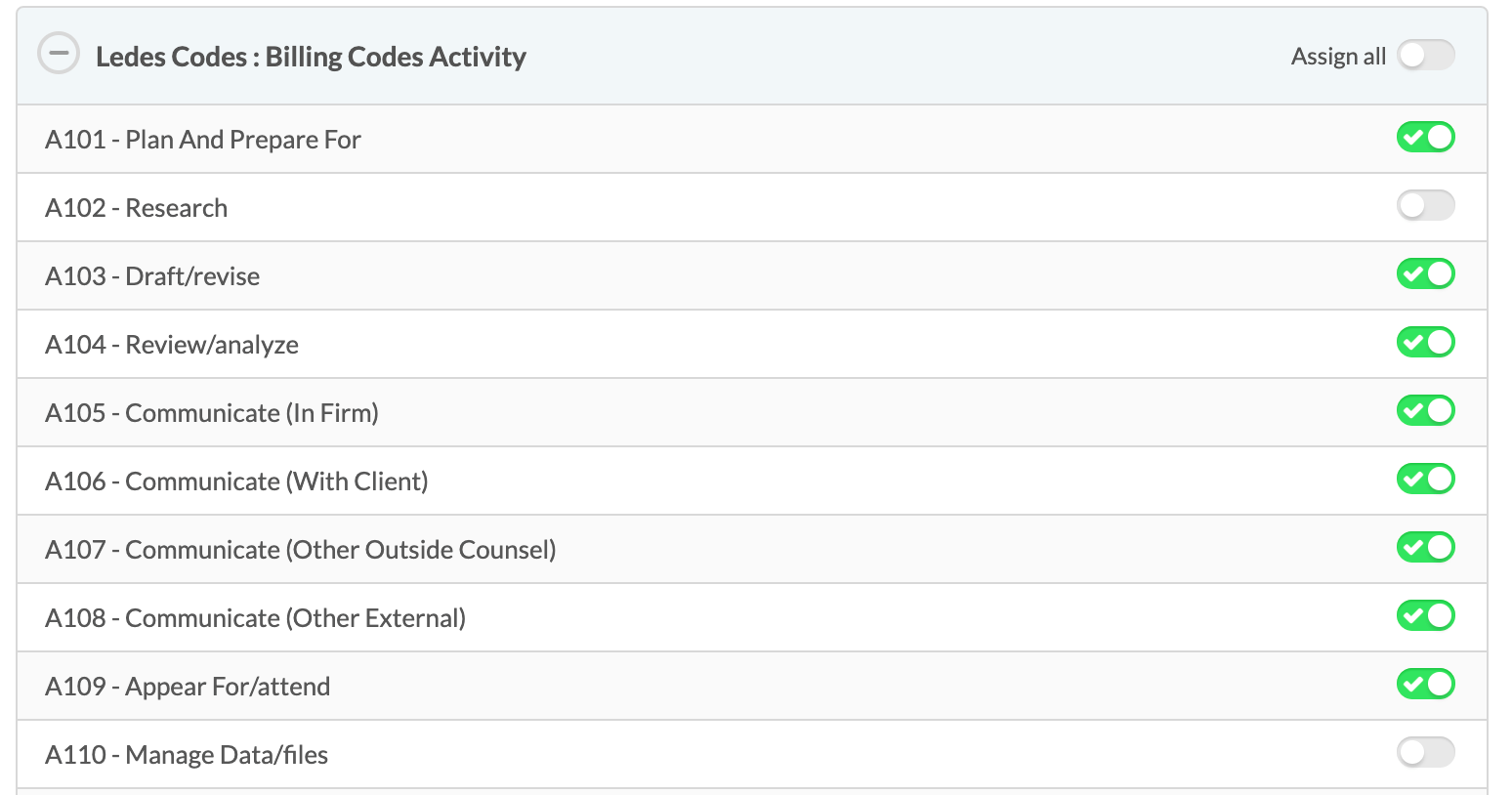This screenshot has width=1512, height=795.
Task: Switch off A105 Communicate (In Firm)
Action: click(1425, 411)
